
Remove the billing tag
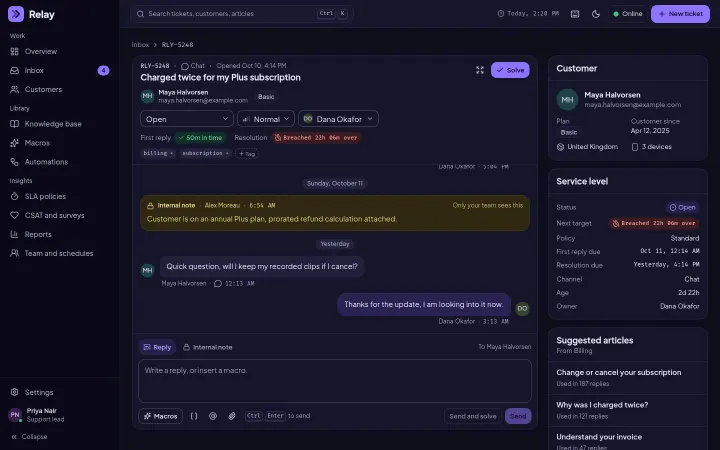[172, 153]
